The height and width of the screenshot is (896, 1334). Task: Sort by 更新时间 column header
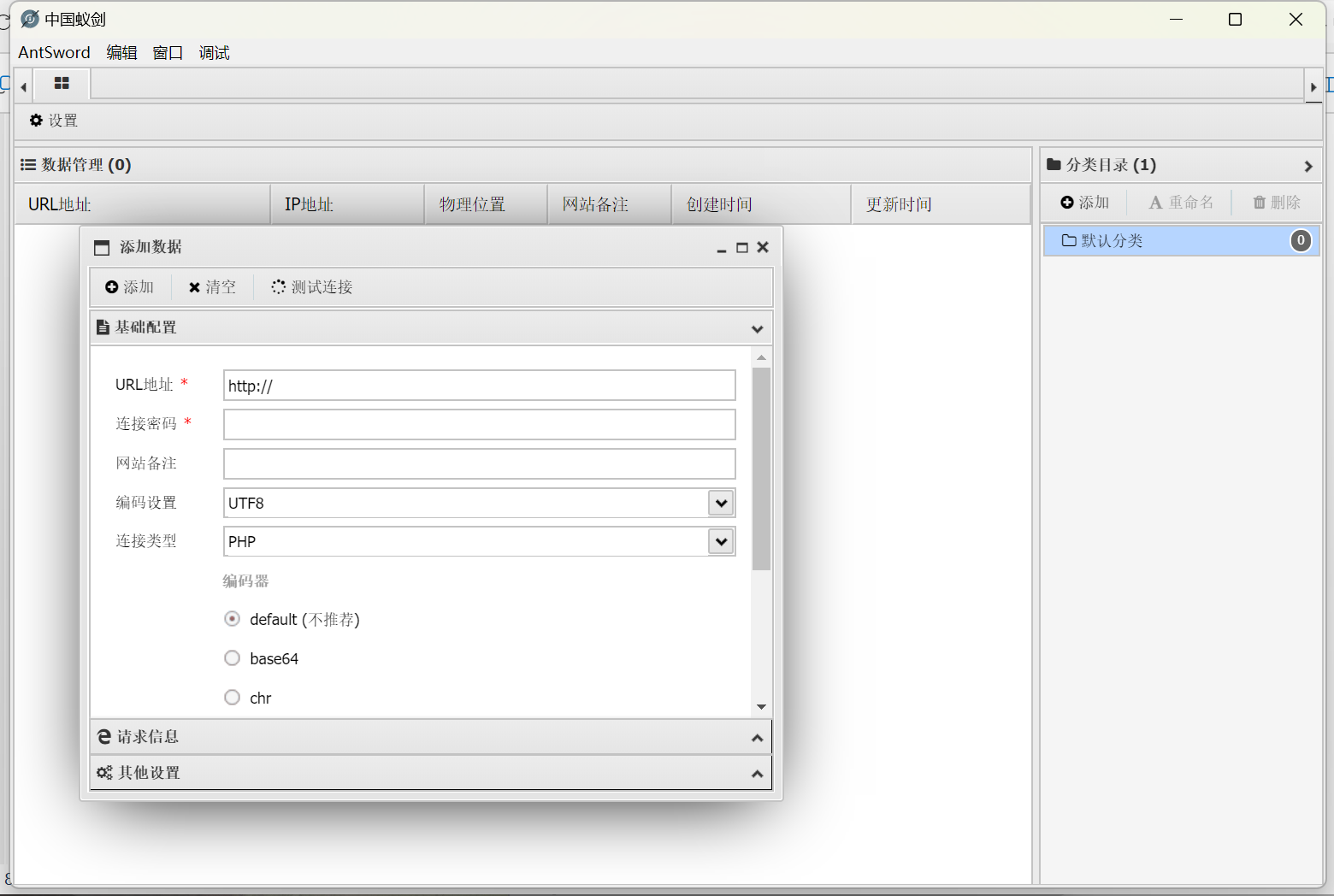[x=941, y=204]
